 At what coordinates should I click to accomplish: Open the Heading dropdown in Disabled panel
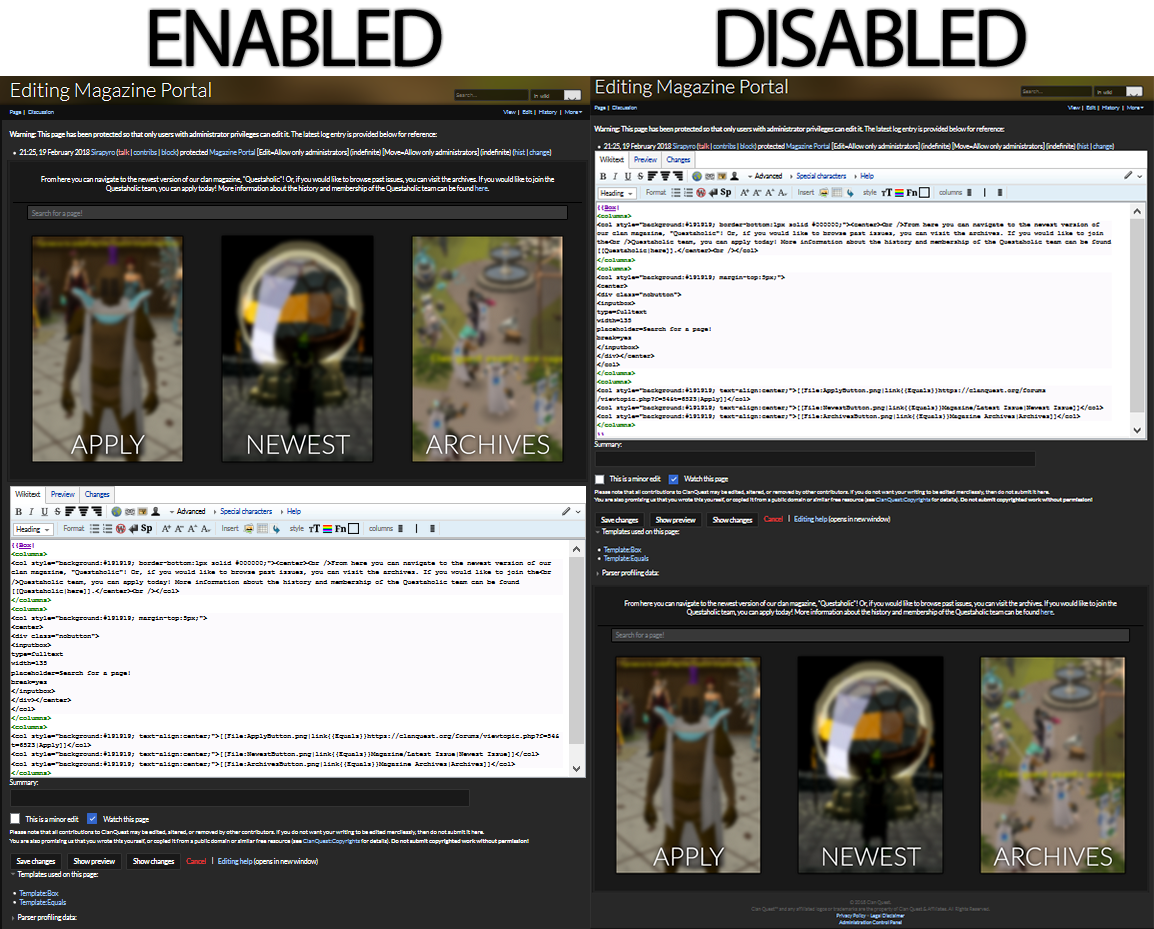[617, 193]
